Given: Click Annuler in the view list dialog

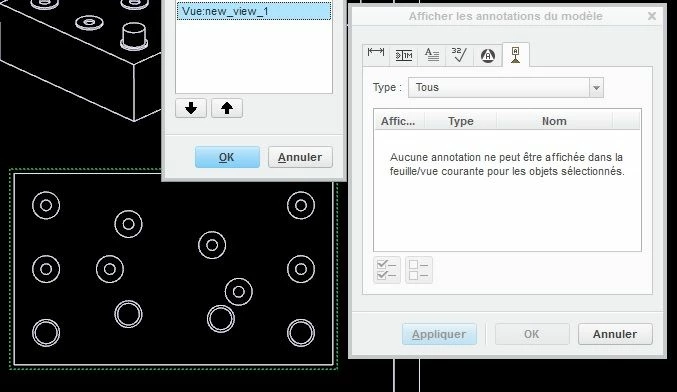Looking at the screenshot, I should point(300,157).
